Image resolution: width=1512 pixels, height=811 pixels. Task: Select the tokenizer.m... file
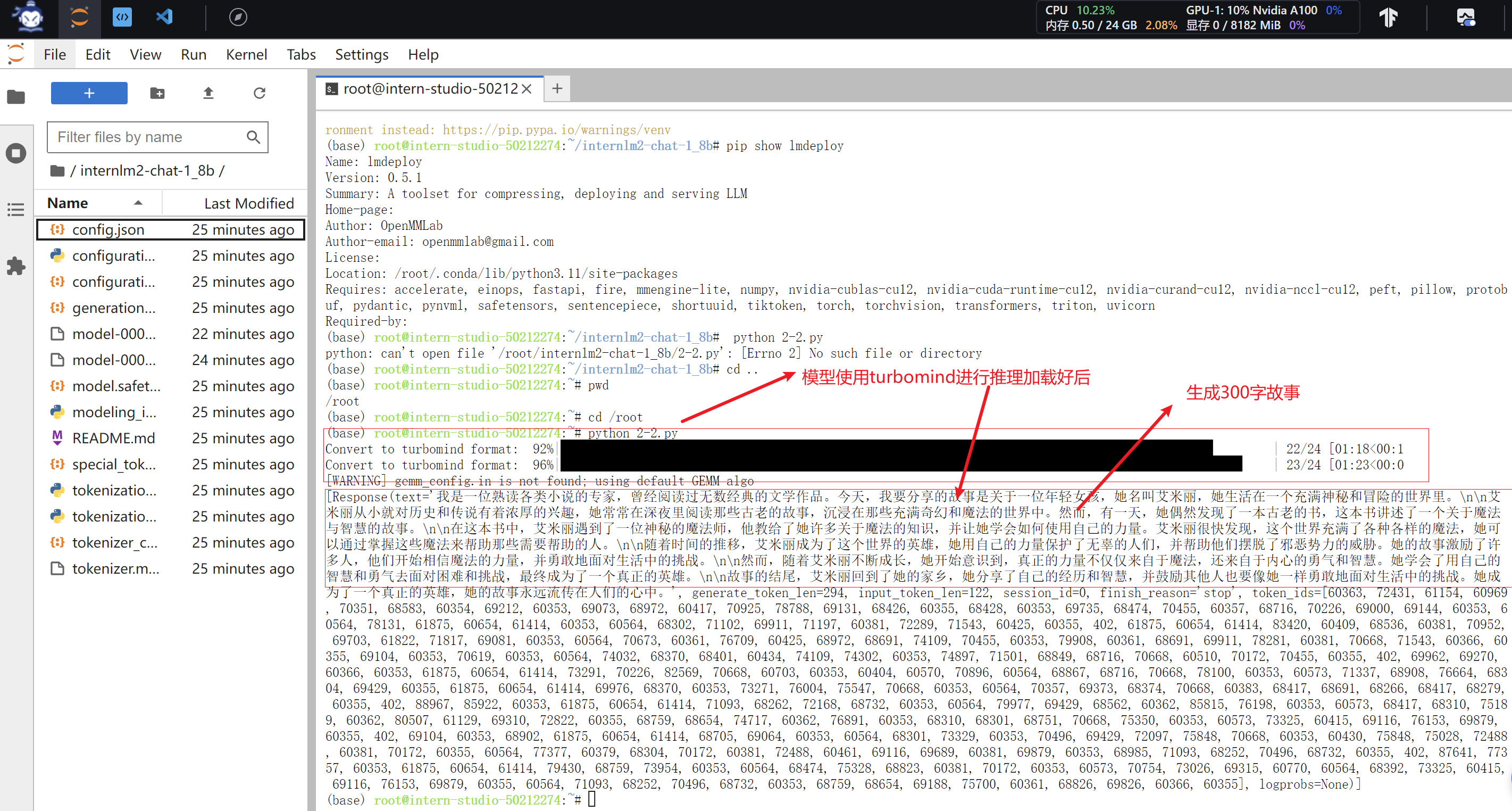click(171, 568)
